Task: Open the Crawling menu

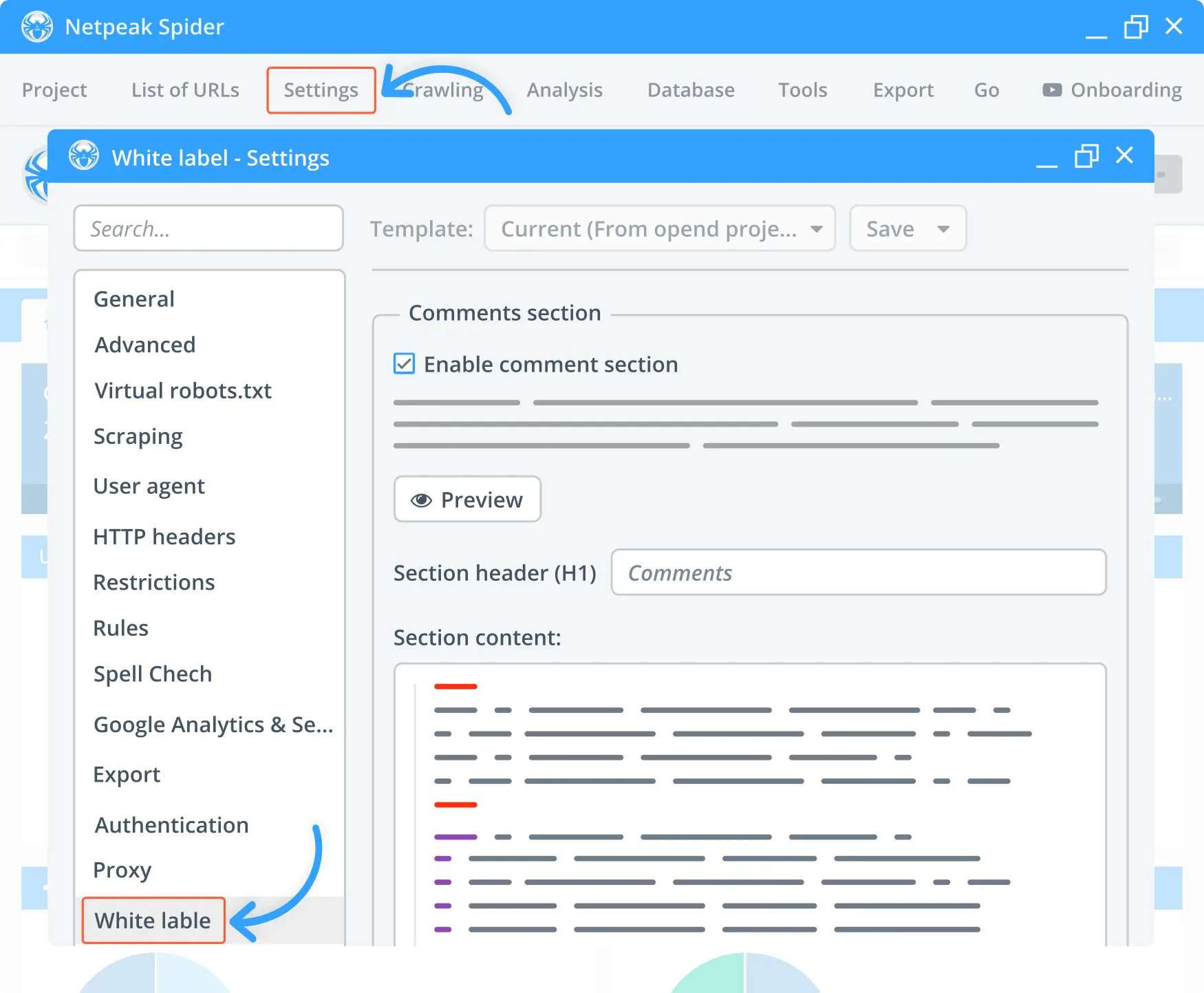Action: click(x=443, y=90)
